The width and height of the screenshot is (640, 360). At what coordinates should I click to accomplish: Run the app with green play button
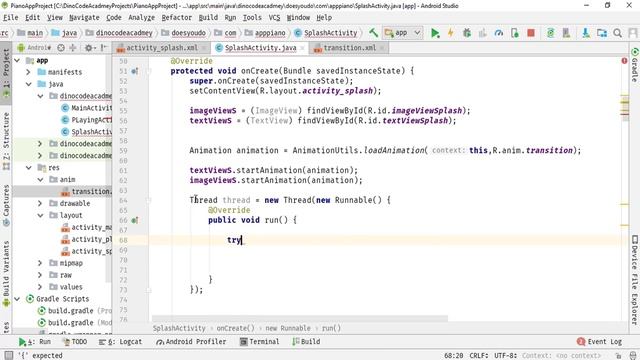pos(435,33)
